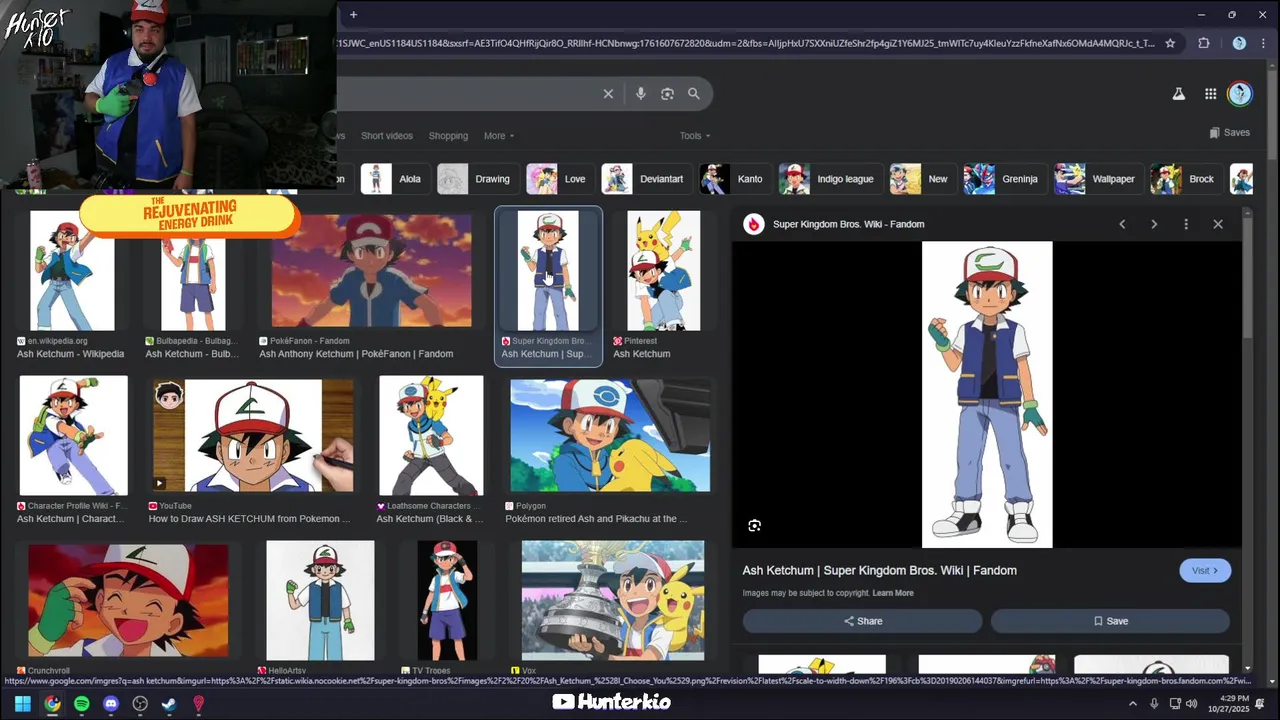Submit search with magnifier icon
Viewport: 1280px width, 720px height.
pos(694,93)
